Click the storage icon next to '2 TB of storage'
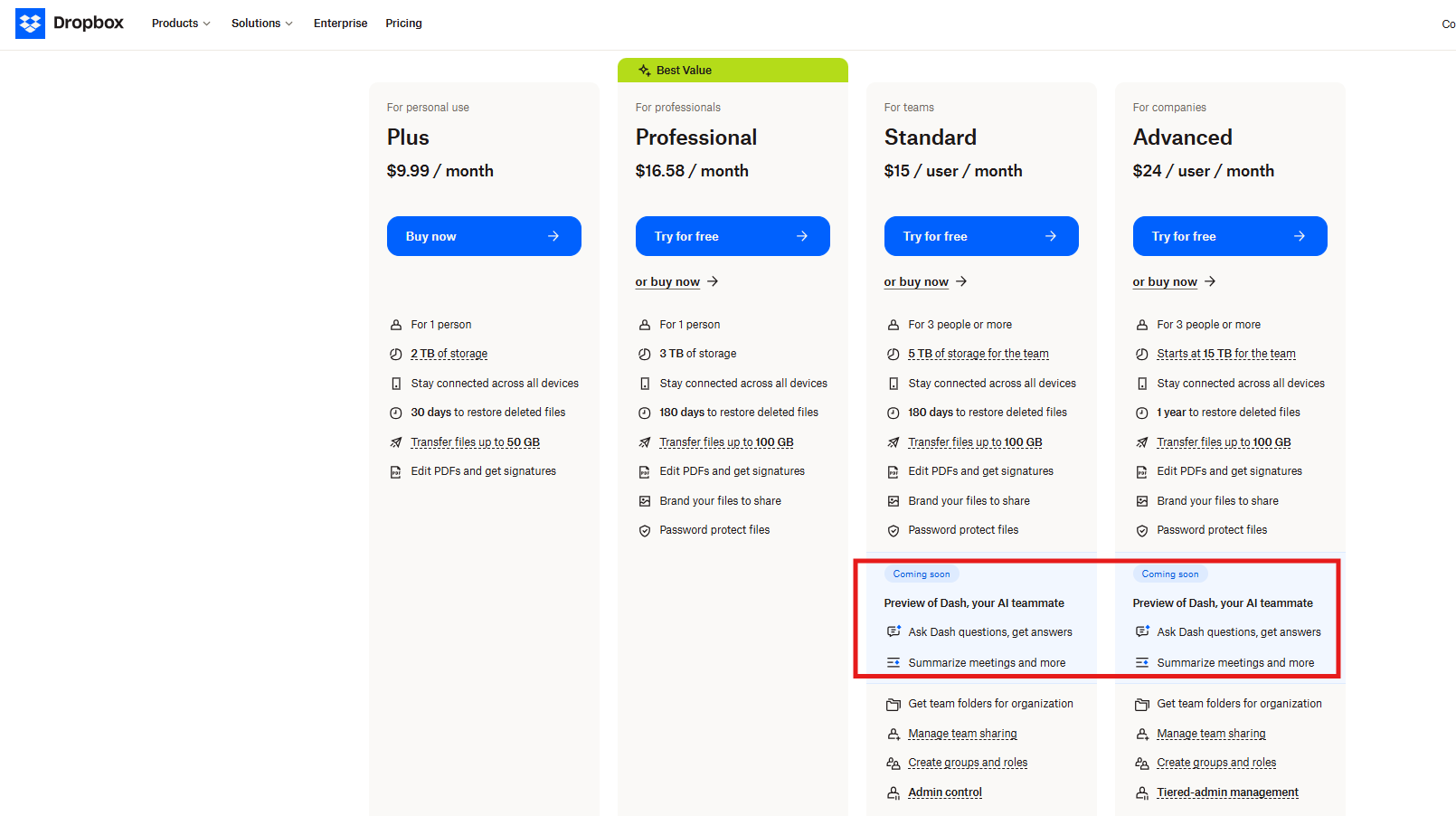 396,354
